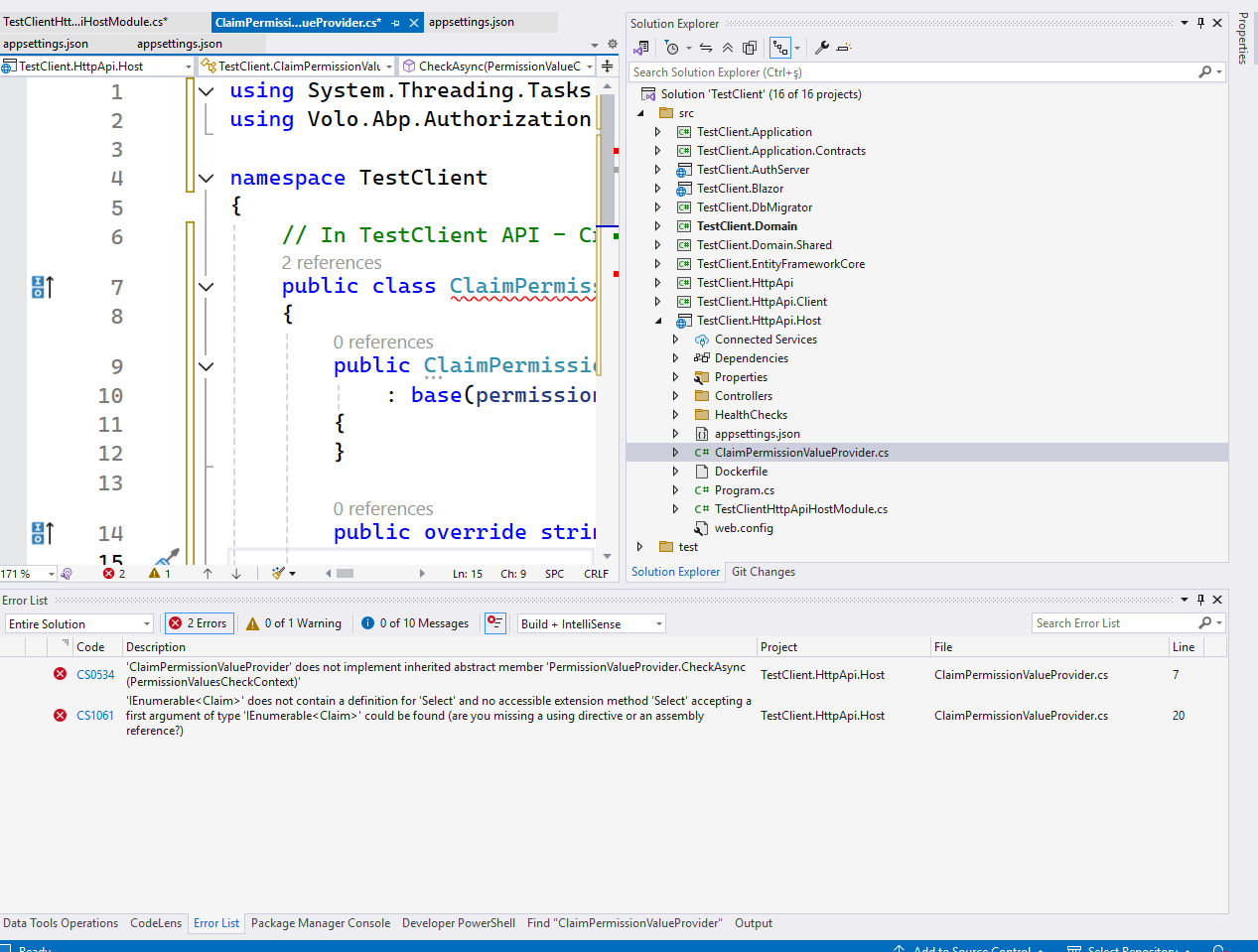Click the Pending Changes Filter clock icon
The width and height of the screenshot is (1258, 952).
(672, 48)
